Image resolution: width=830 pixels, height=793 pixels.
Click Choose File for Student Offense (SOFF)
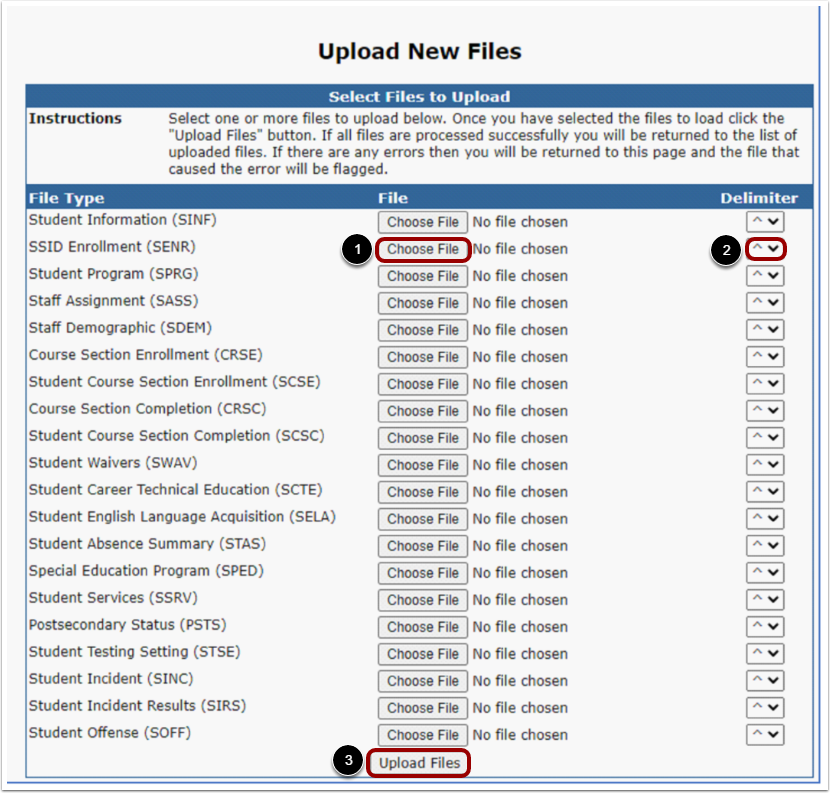point(422,734)
